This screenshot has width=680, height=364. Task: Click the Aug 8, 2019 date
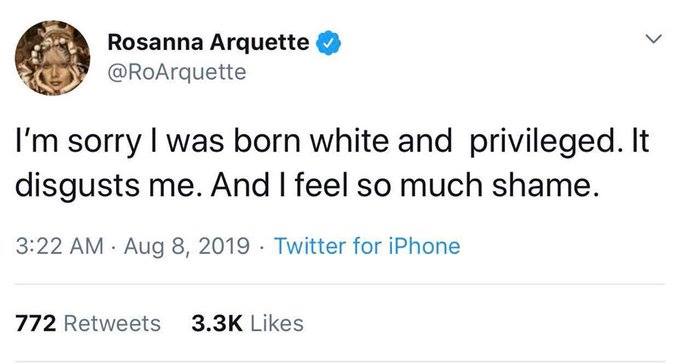[187, 246]
